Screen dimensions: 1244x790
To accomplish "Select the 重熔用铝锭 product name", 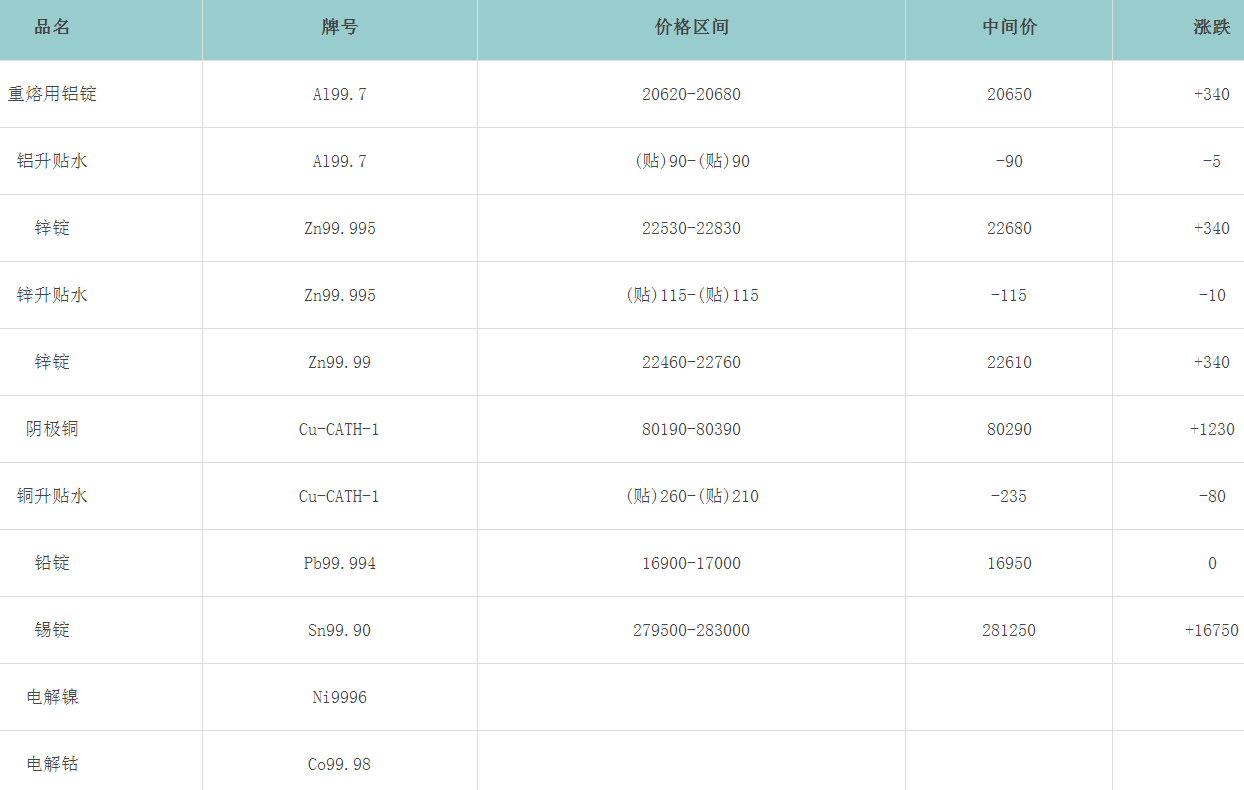I will coord(52,94).
